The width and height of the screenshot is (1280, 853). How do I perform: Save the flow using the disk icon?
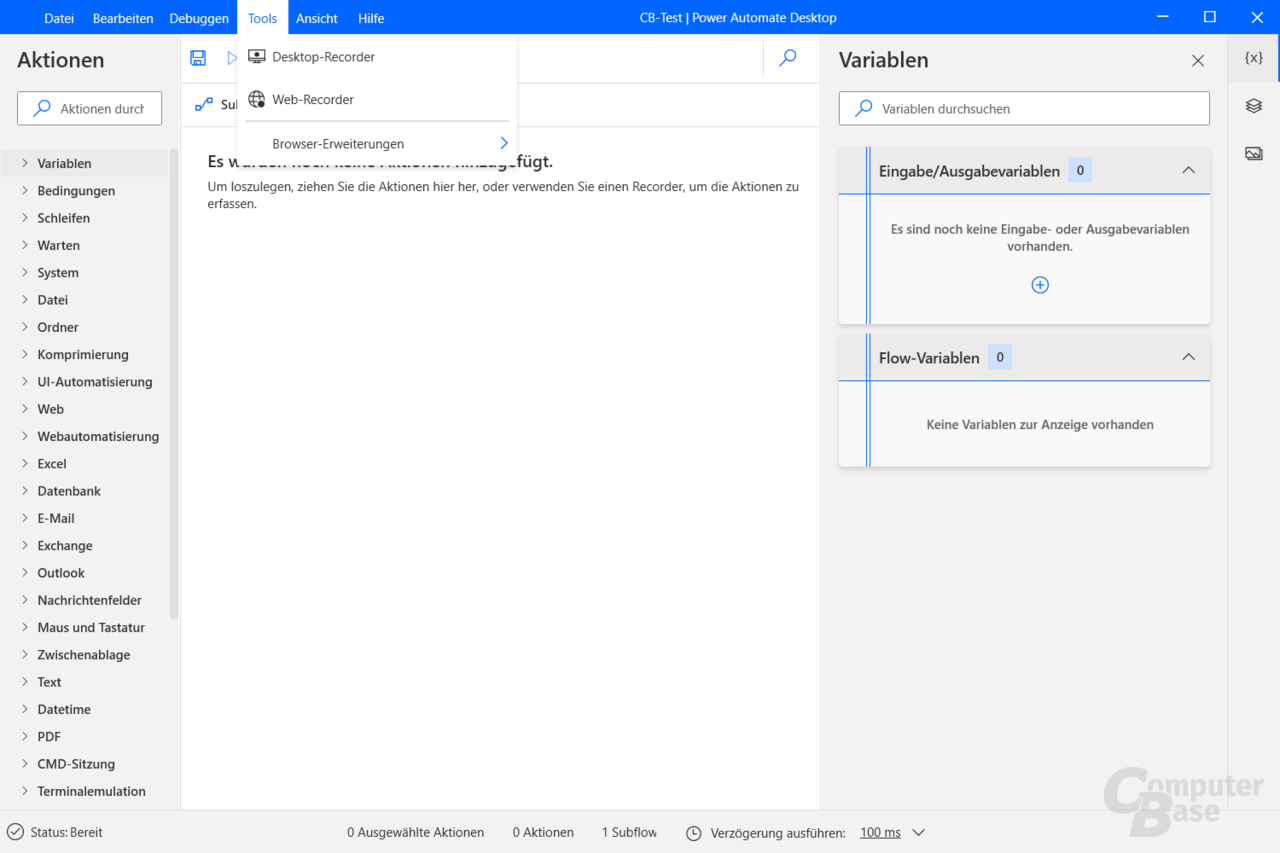coord(197,58)
